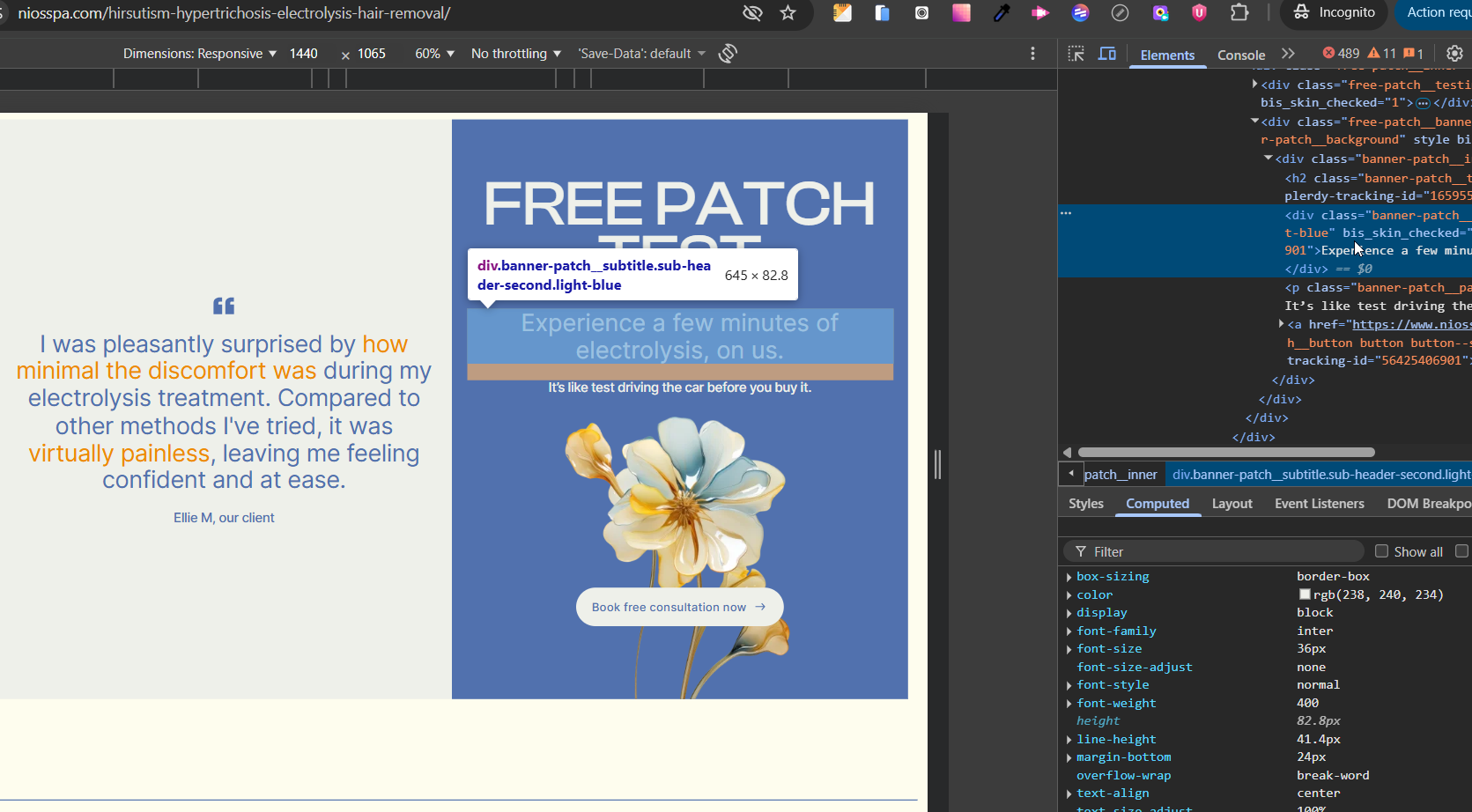1472x812 pixels.
Task: Click the rotate screen orientation icon
Action: coord(728,54)
